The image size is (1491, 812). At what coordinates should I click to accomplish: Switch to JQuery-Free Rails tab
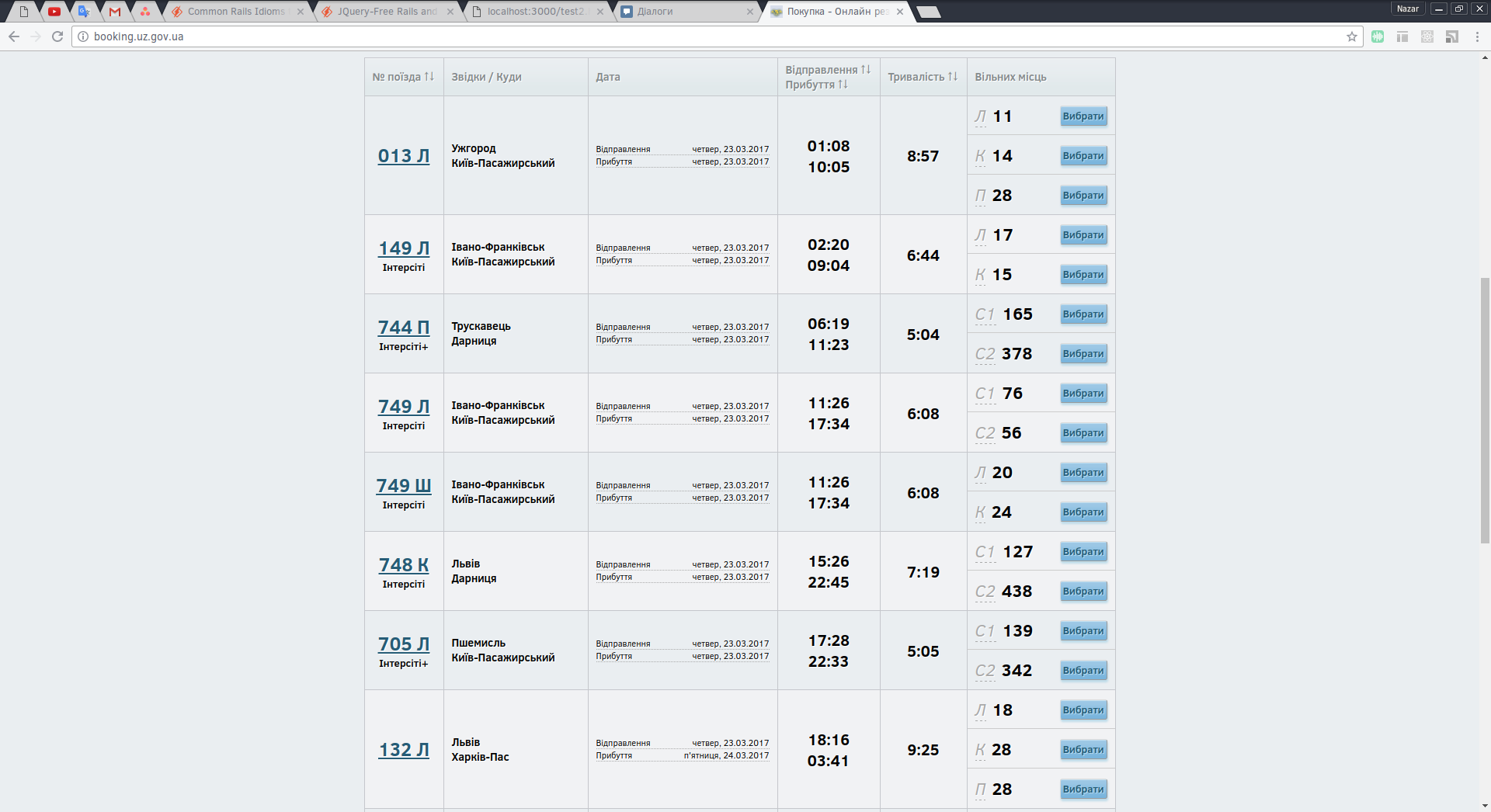[386, 12]
